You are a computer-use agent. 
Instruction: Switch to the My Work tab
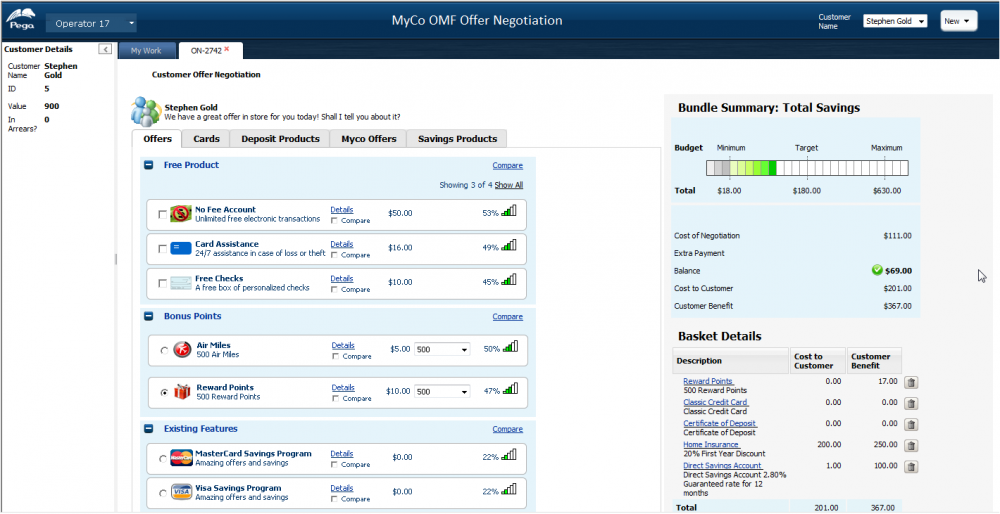point(146,50)
